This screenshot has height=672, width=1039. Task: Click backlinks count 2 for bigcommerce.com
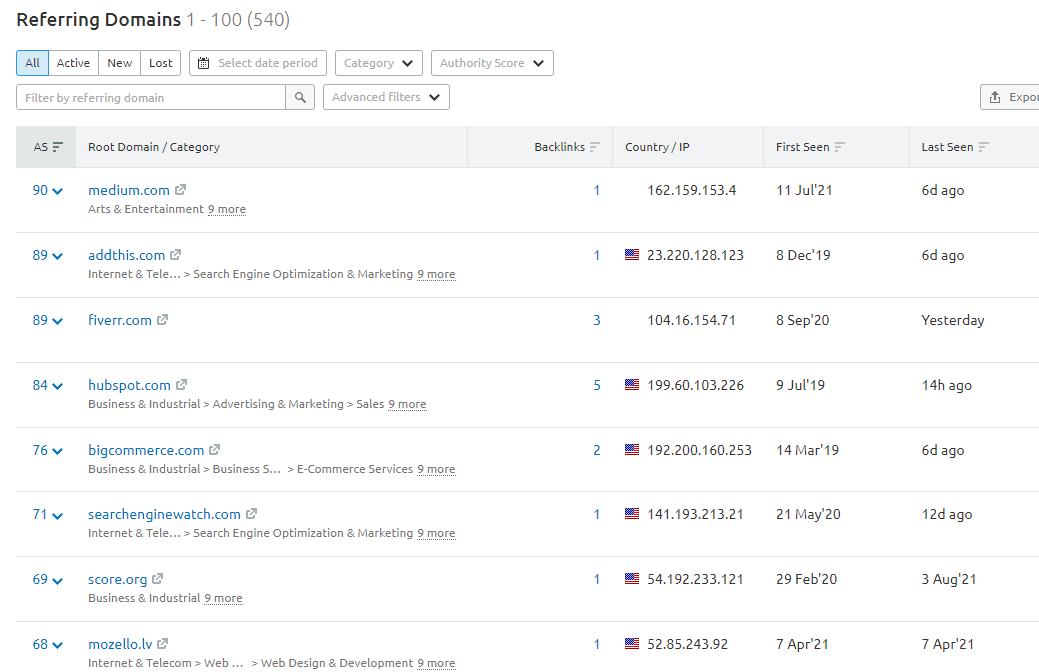point(597,450)
